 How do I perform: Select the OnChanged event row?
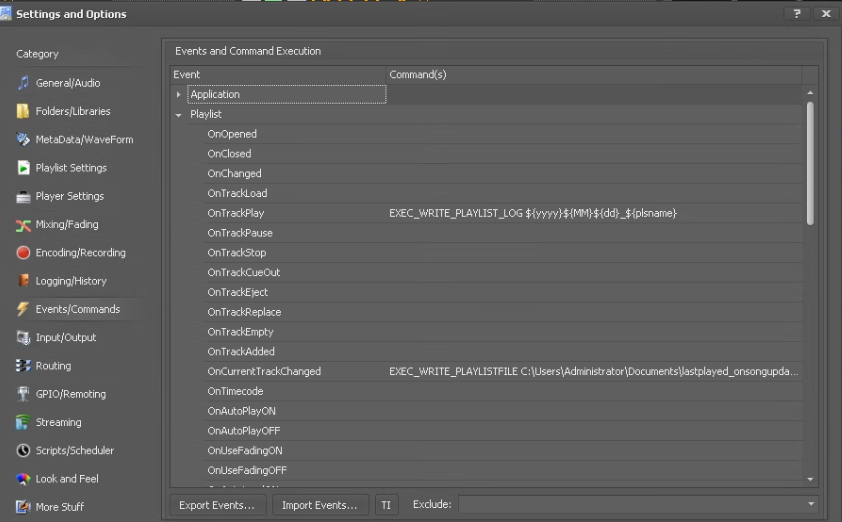pos(234,174)
